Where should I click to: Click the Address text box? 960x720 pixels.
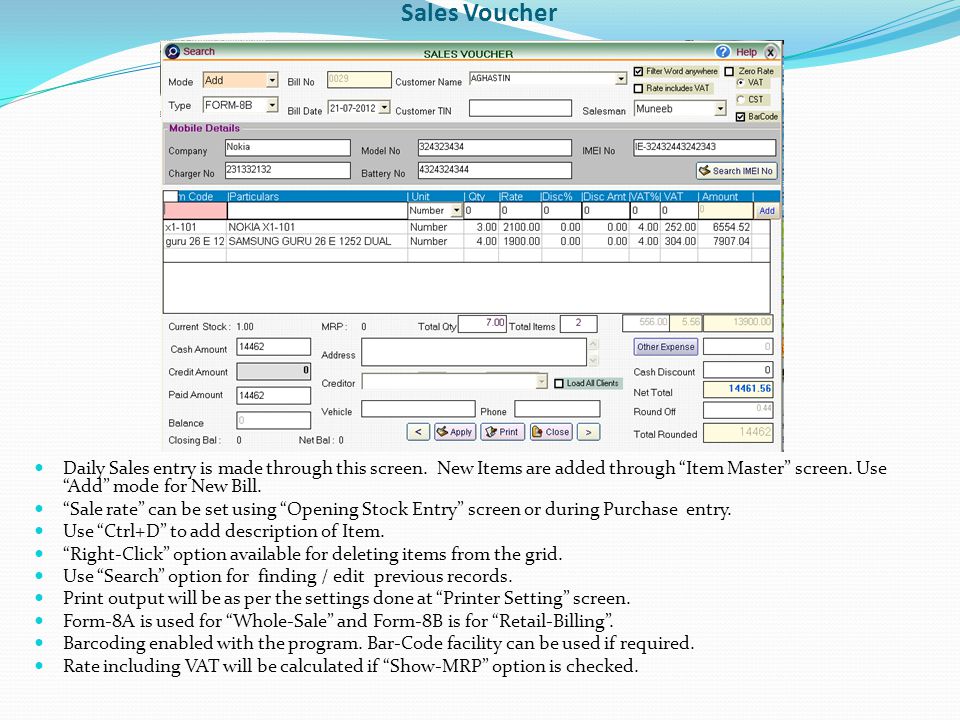point(474,352)
